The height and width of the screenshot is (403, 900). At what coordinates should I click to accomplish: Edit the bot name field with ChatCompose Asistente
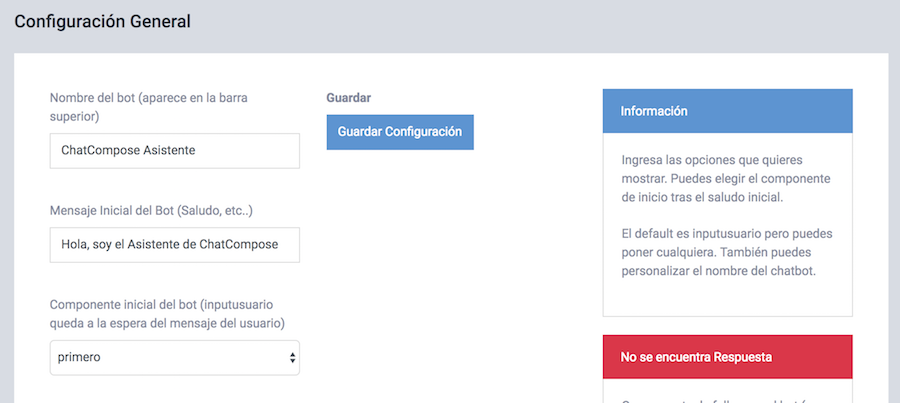[x=174, y=151]
